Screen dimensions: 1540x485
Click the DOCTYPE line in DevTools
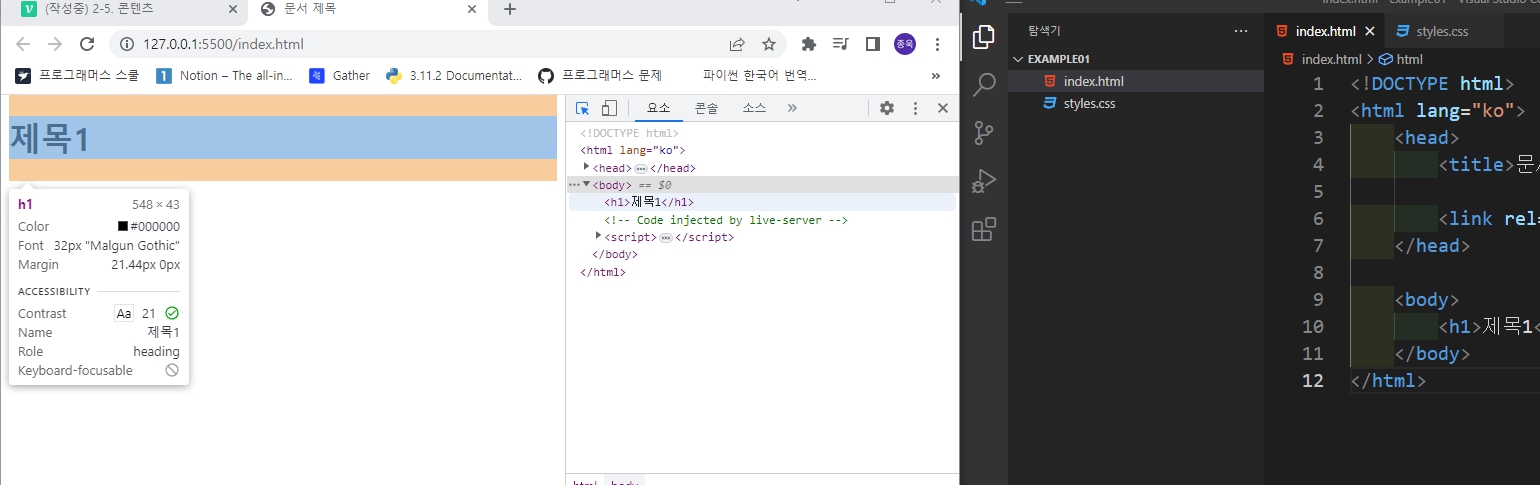[630, 133]
